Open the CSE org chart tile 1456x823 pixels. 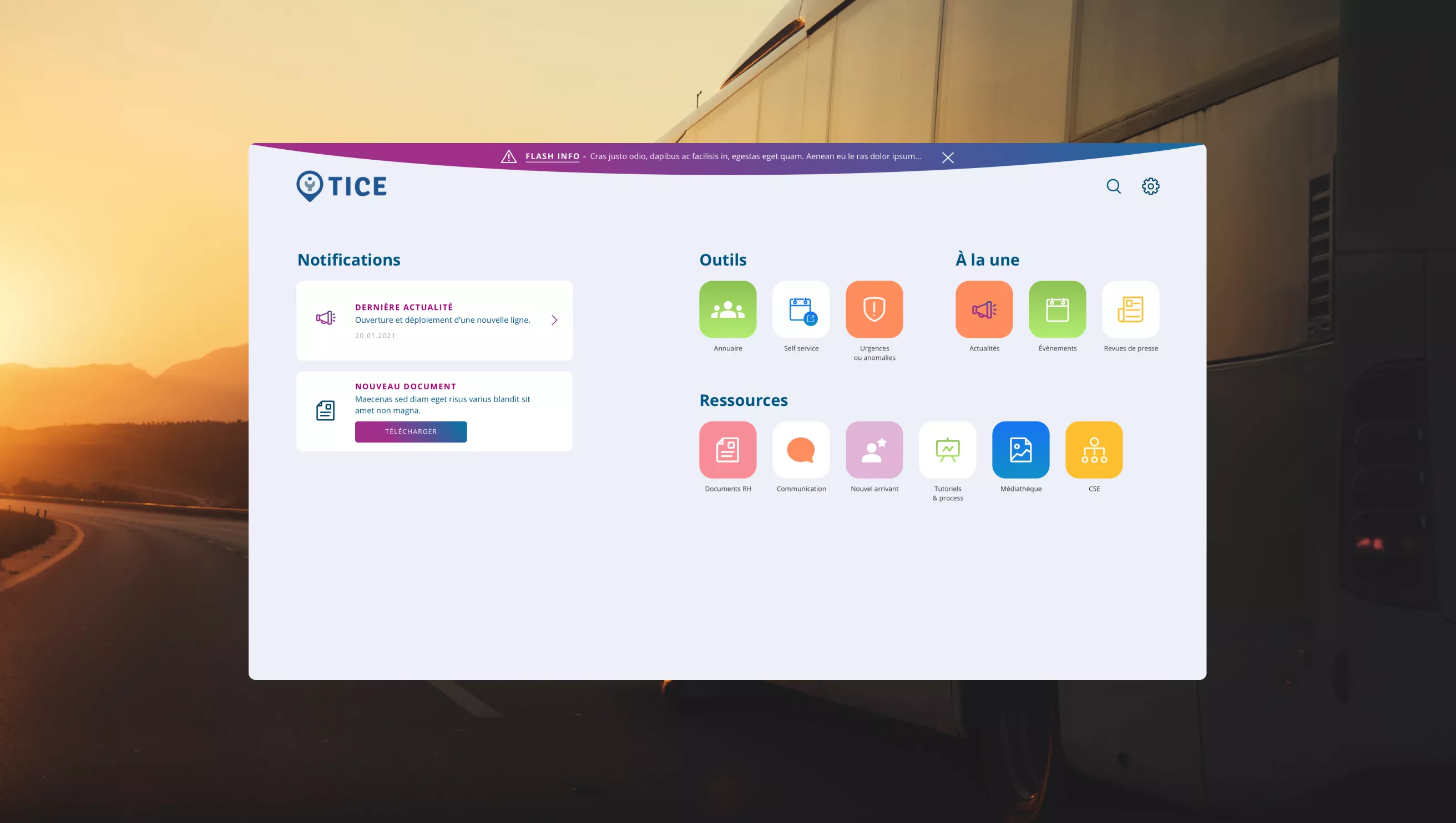click(1094, 449)
